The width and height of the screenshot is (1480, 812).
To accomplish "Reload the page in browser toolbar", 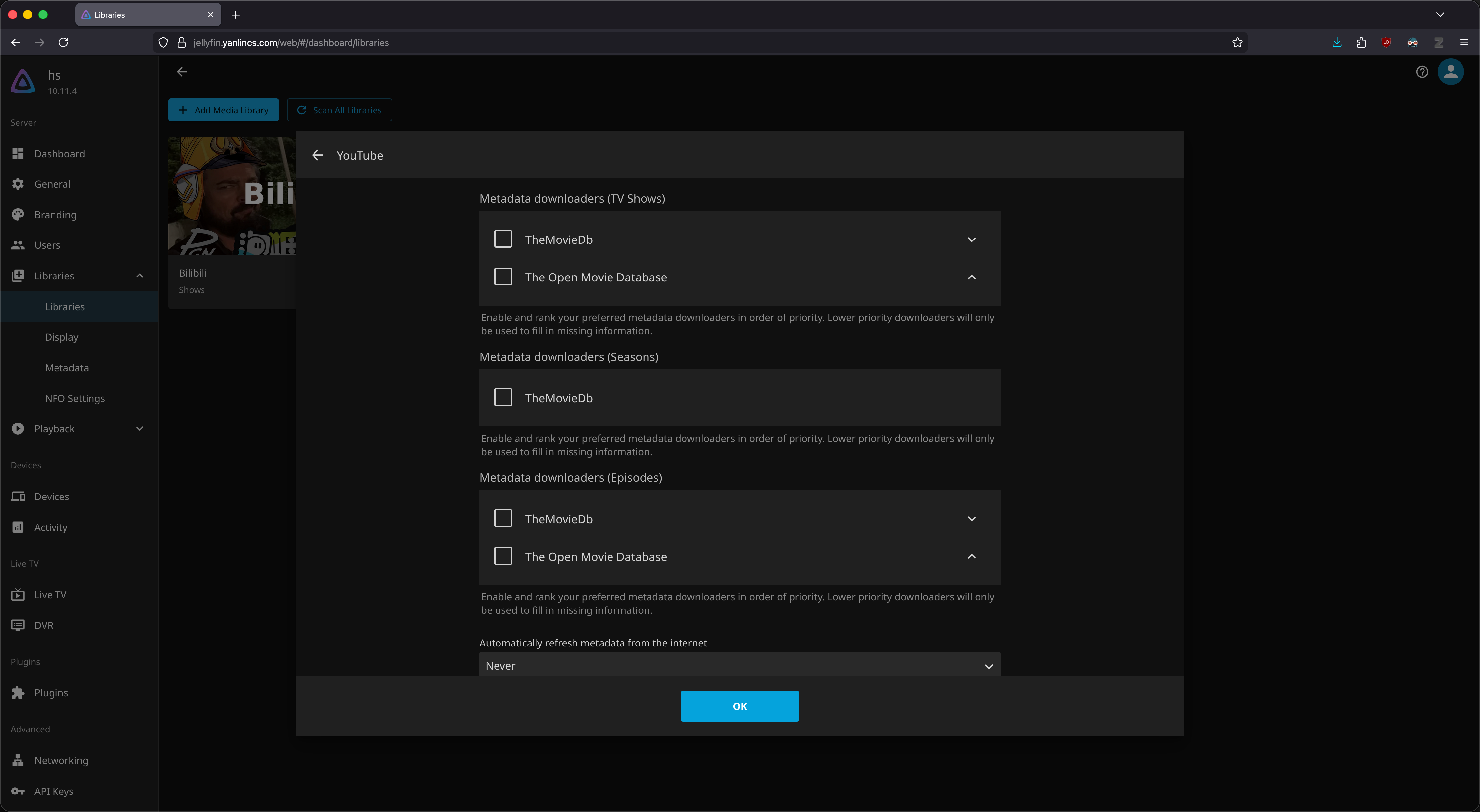I will click(x=64, y=43).
